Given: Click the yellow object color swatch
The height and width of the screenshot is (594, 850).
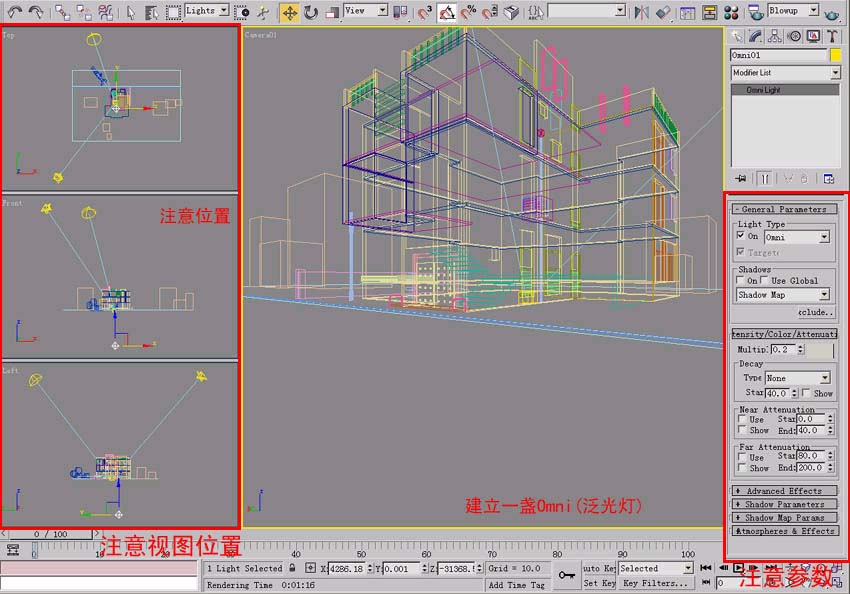Looking at the screenshot, I should pos(835,56).
